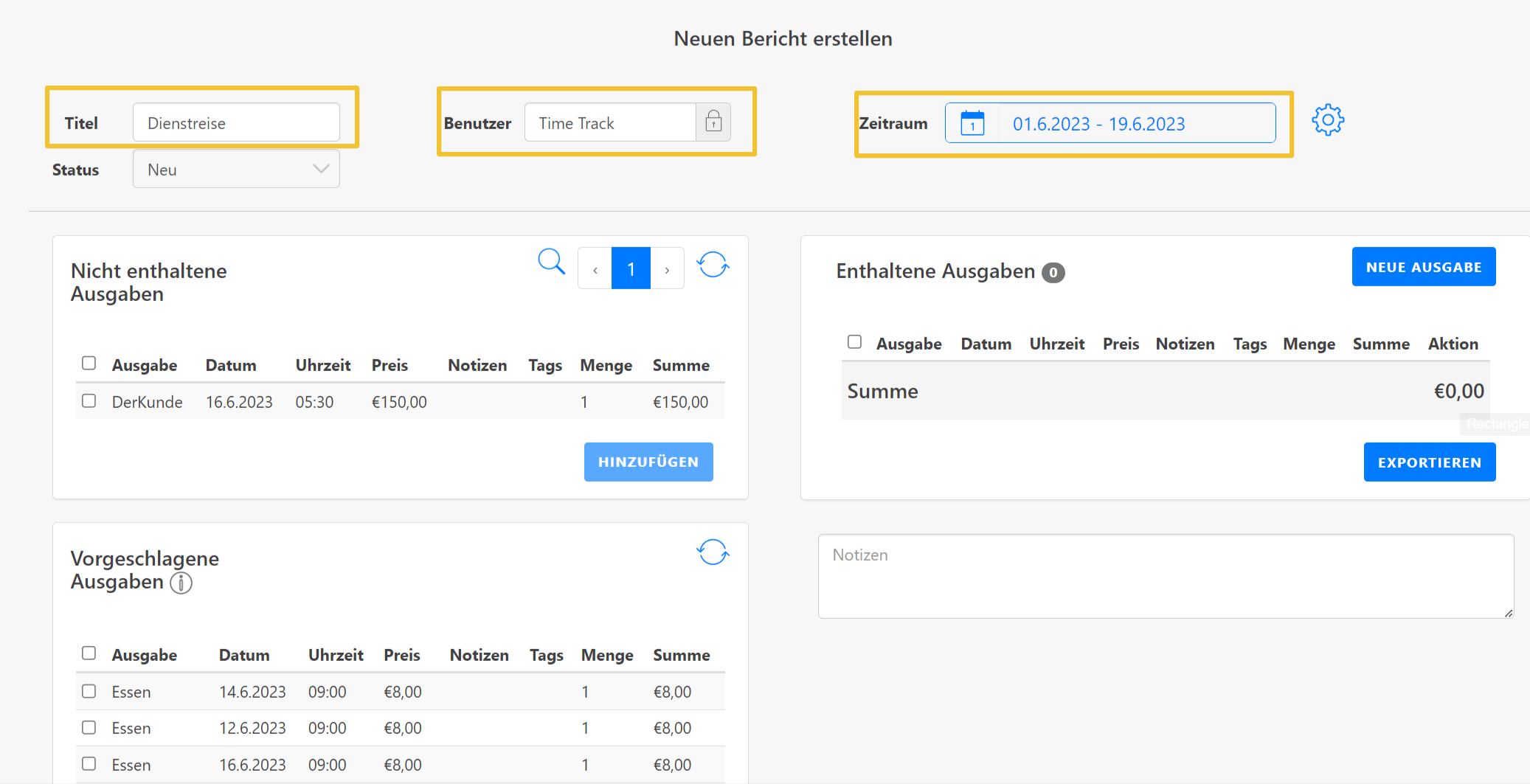Check the DerKunde expense checkbox
The width and height of the screenshot is (1530, 784).
89,400
